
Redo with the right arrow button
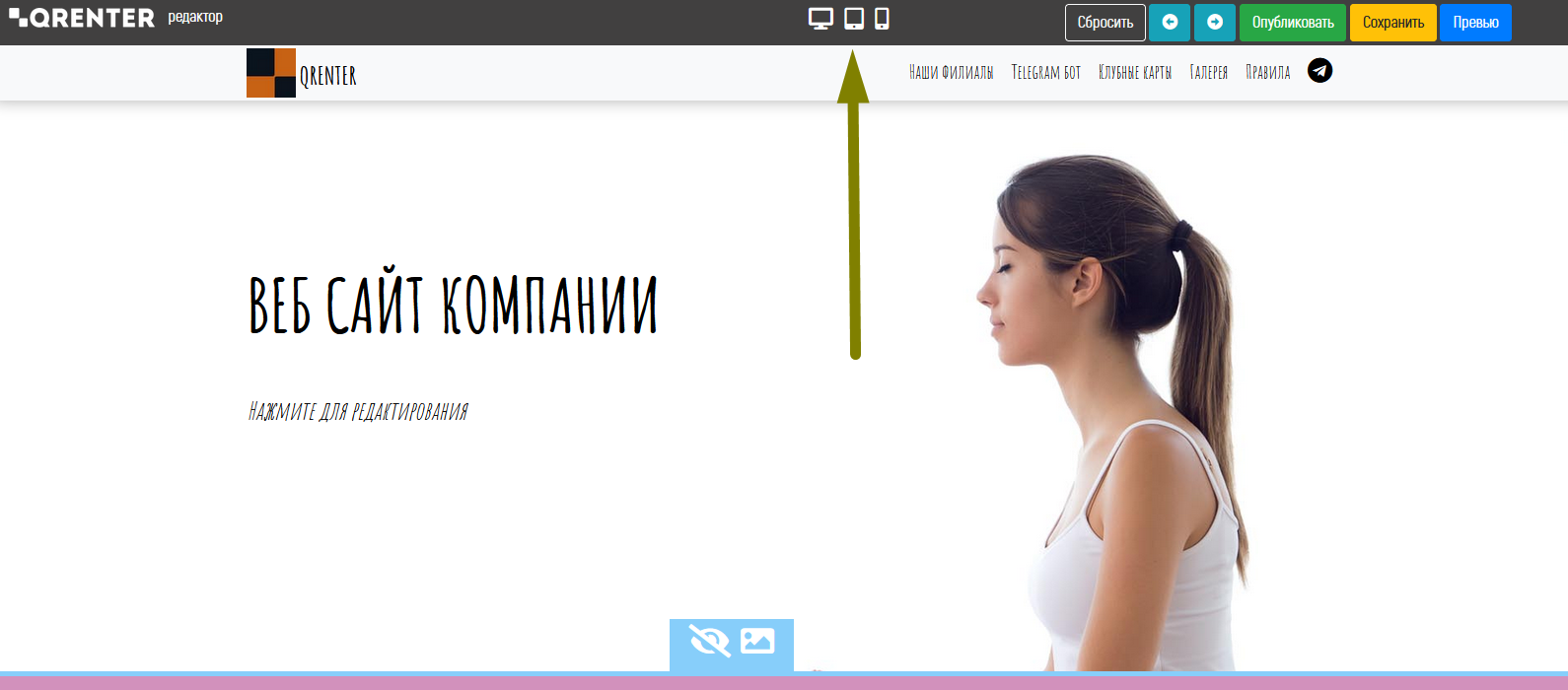pos(1215,23)
